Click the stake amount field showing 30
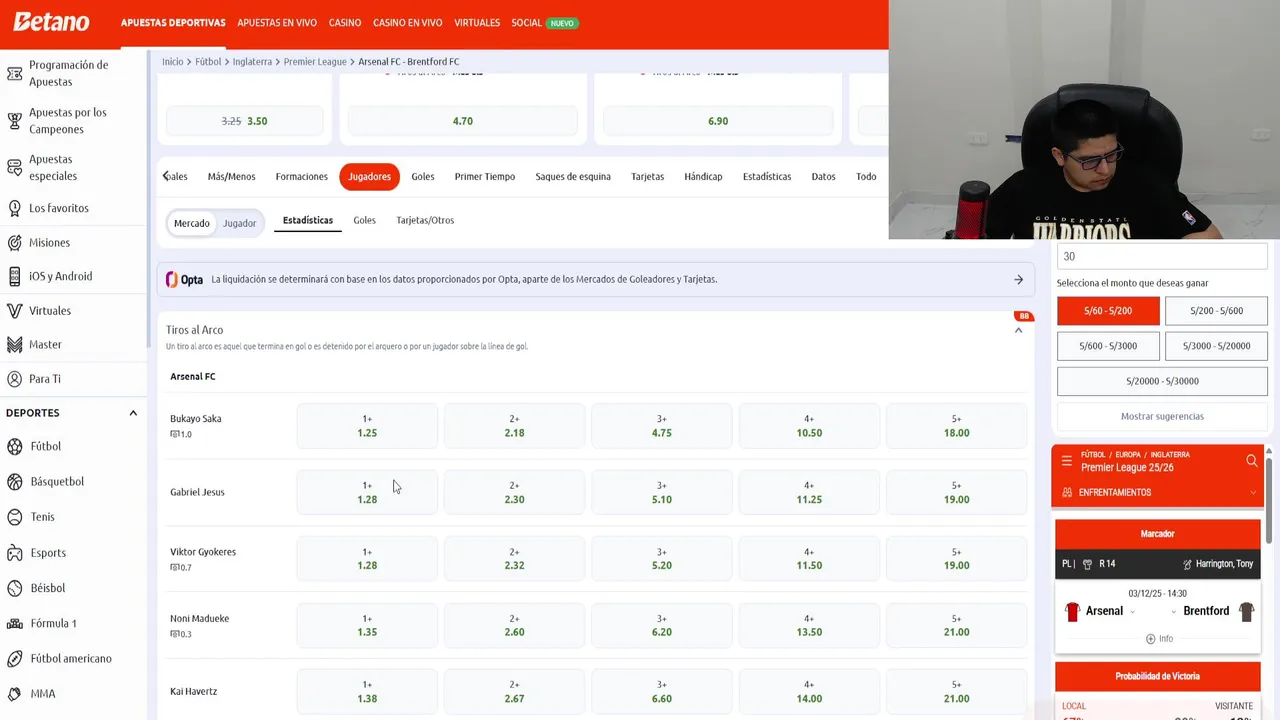The height and width of the screenshot is (720, 1280). [x=1162, y=257]
